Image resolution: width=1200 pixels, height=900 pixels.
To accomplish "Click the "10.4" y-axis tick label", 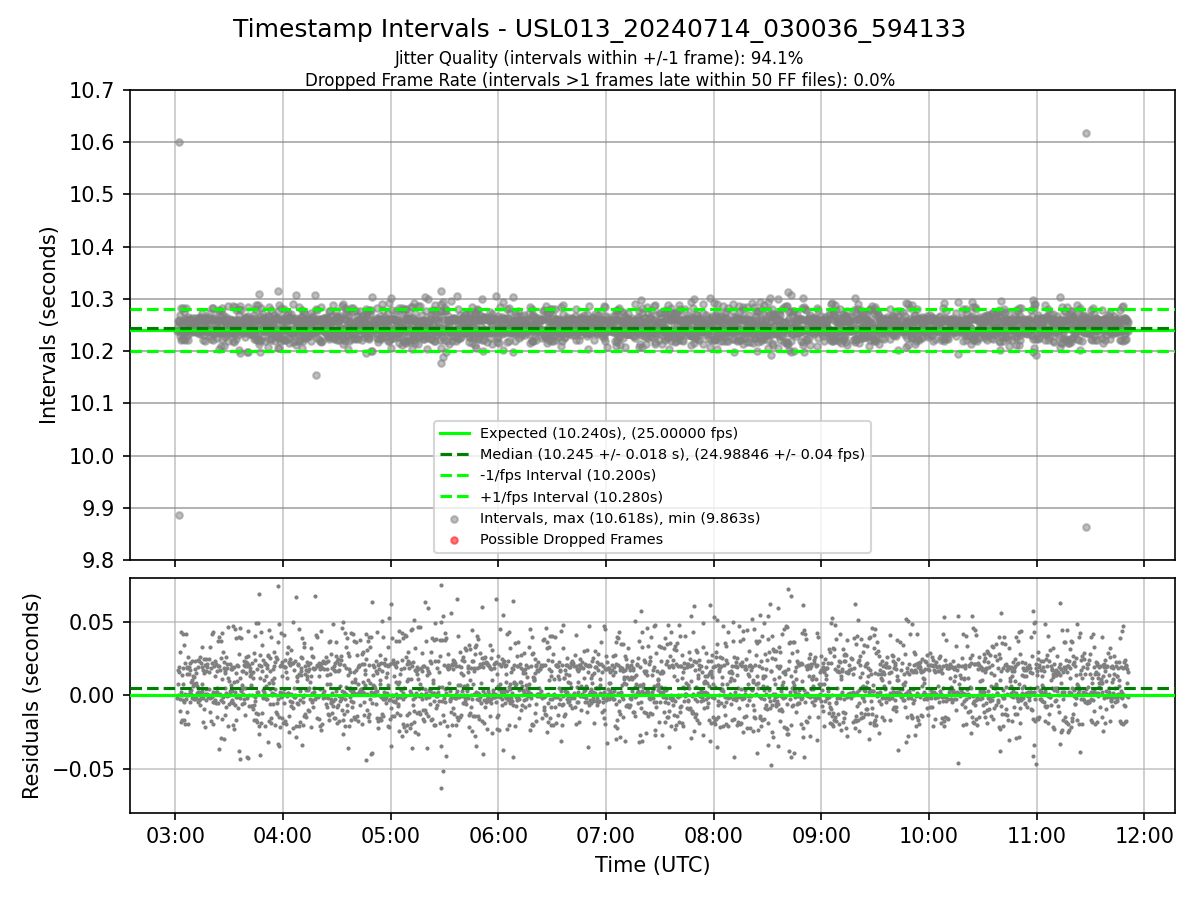I will (90, 247).
